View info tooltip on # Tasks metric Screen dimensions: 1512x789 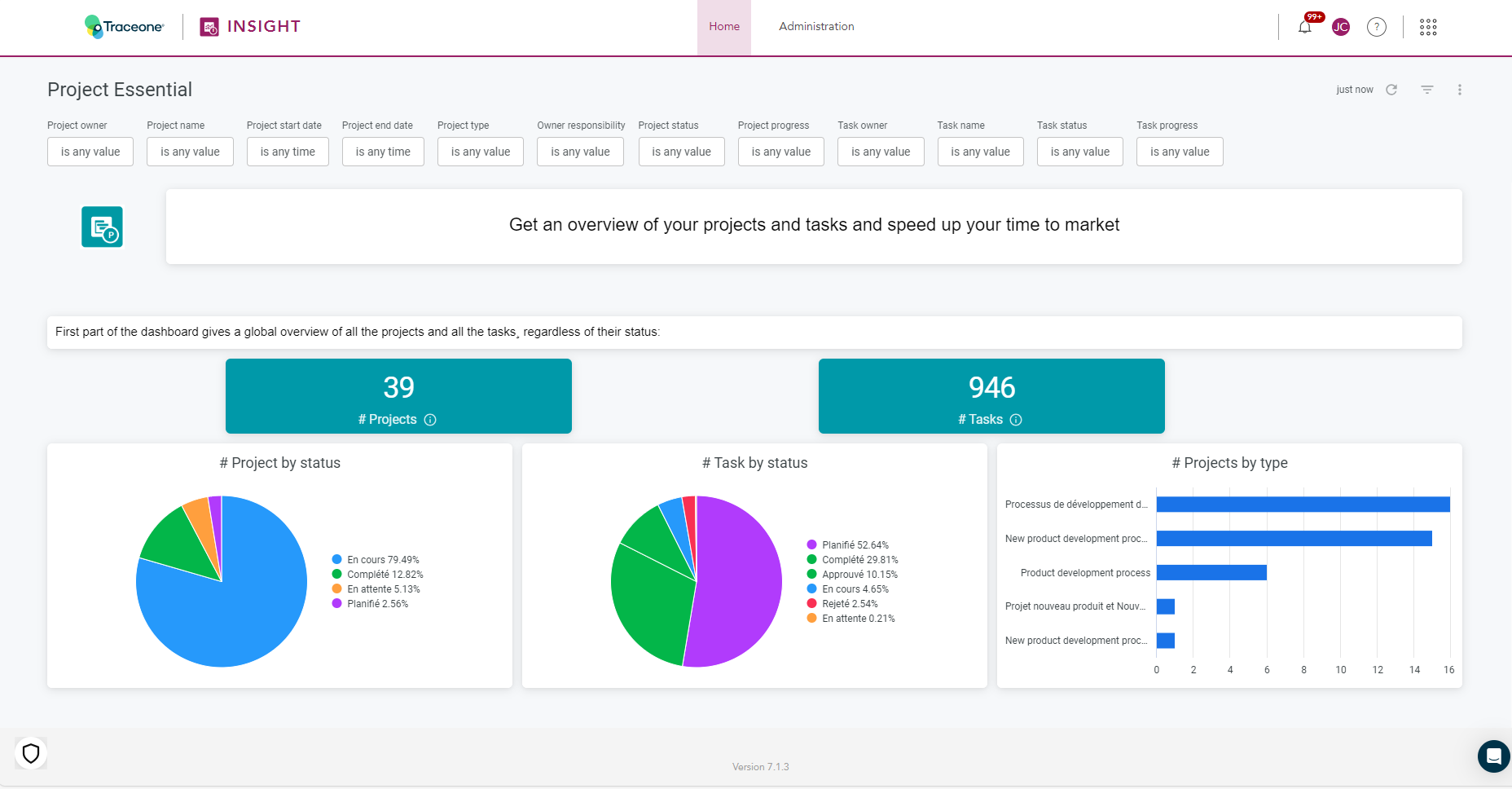(1015, 419)
